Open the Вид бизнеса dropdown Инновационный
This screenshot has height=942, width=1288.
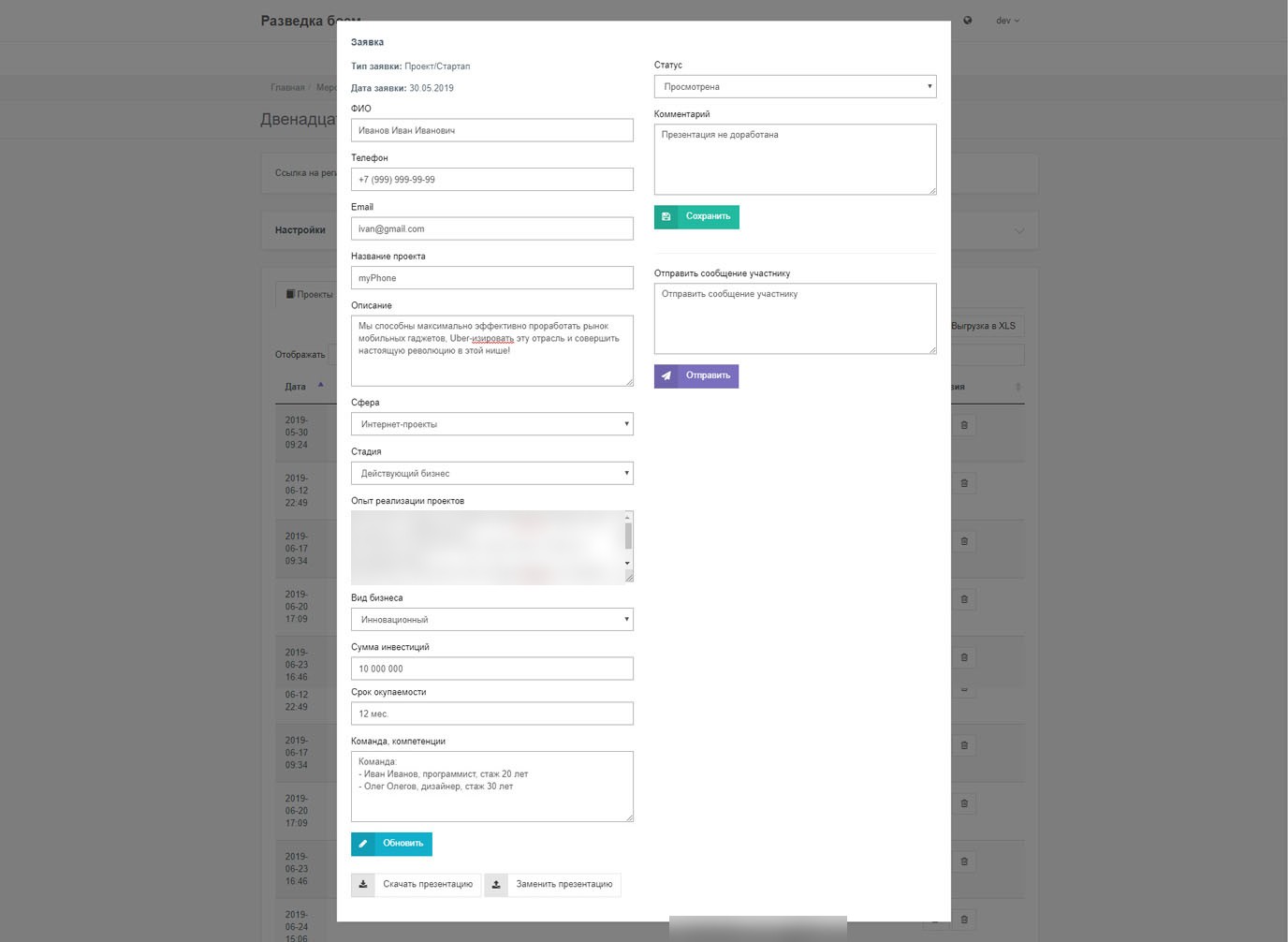[492, 619]
